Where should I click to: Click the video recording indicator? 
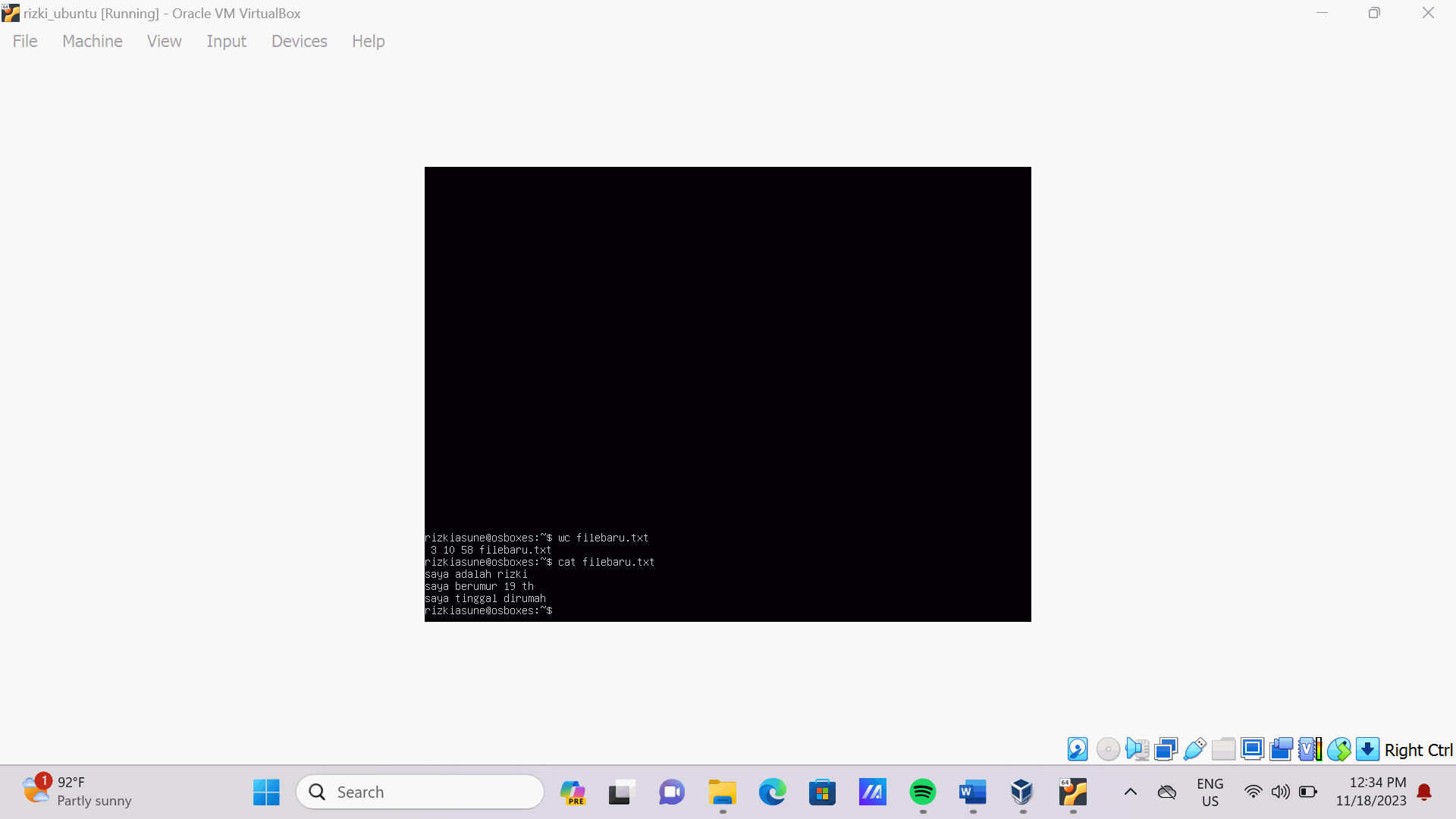click(x=1281, y=749)
